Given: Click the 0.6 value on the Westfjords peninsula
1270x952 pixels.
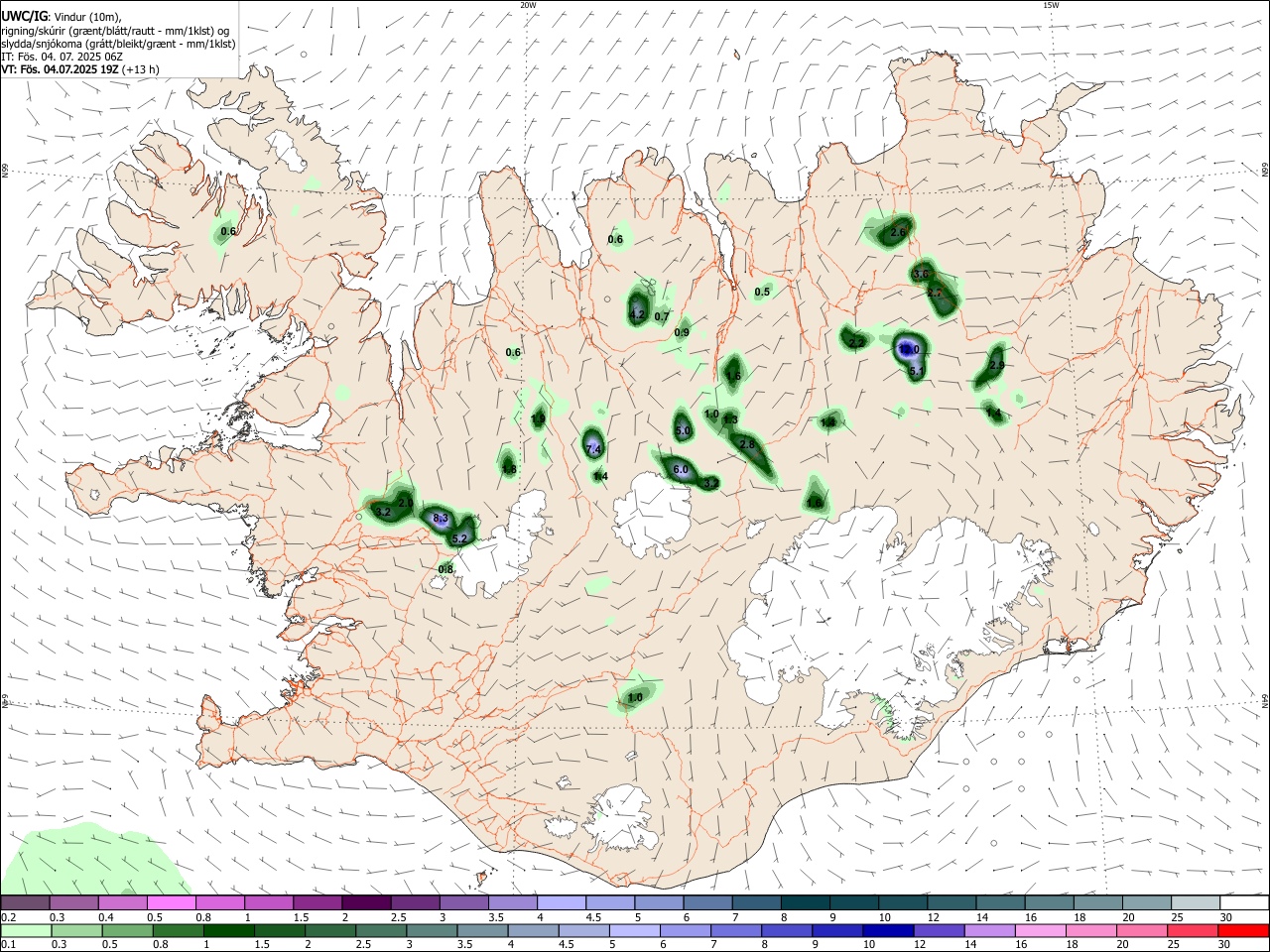Looking at the screenshot, I should click(228, 232).
